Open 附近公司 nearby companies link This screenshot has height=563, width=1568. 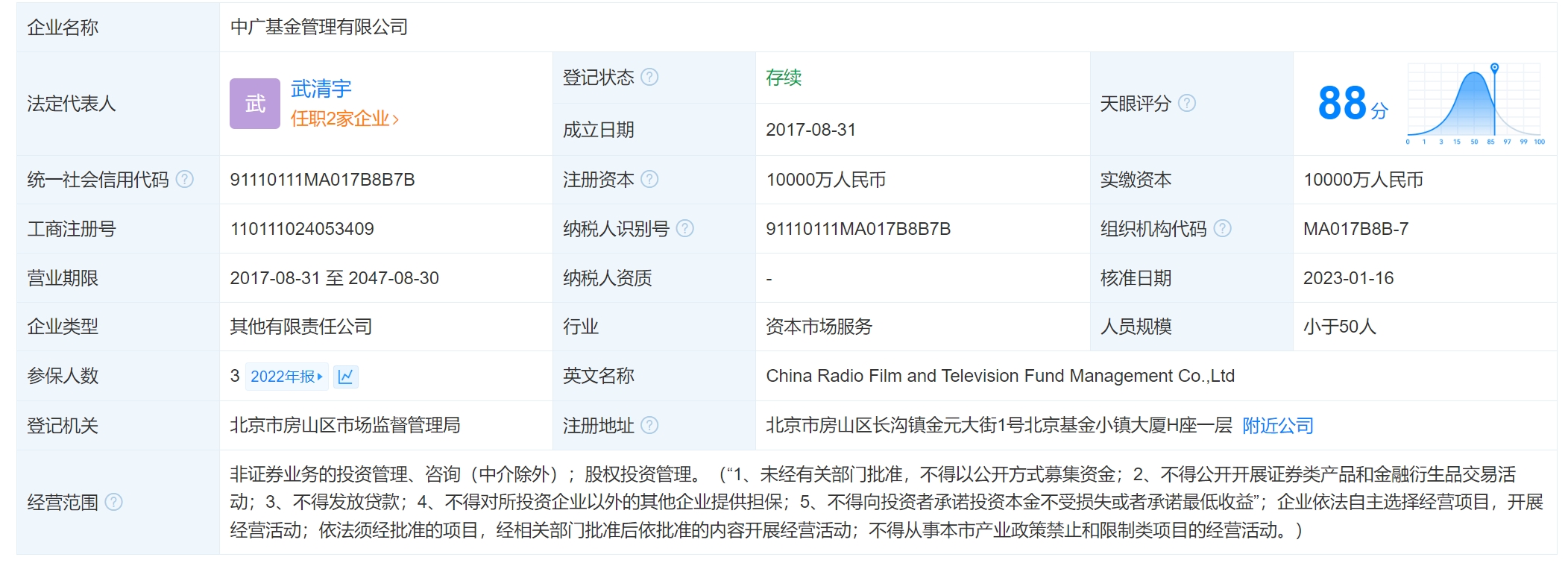1278,425
